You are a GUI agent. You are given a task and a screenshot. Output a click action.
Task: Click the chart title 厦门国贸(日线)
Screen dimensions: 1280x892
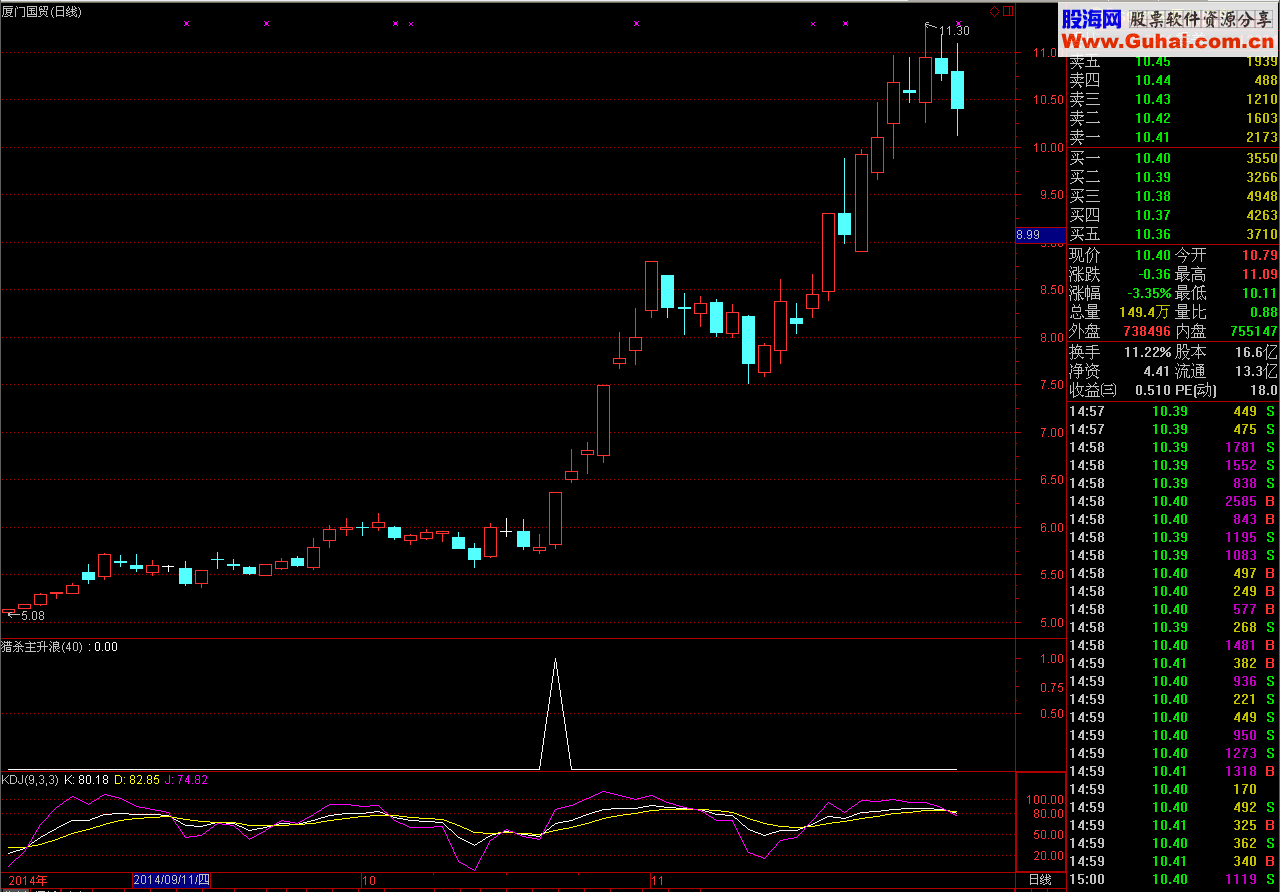42,11
